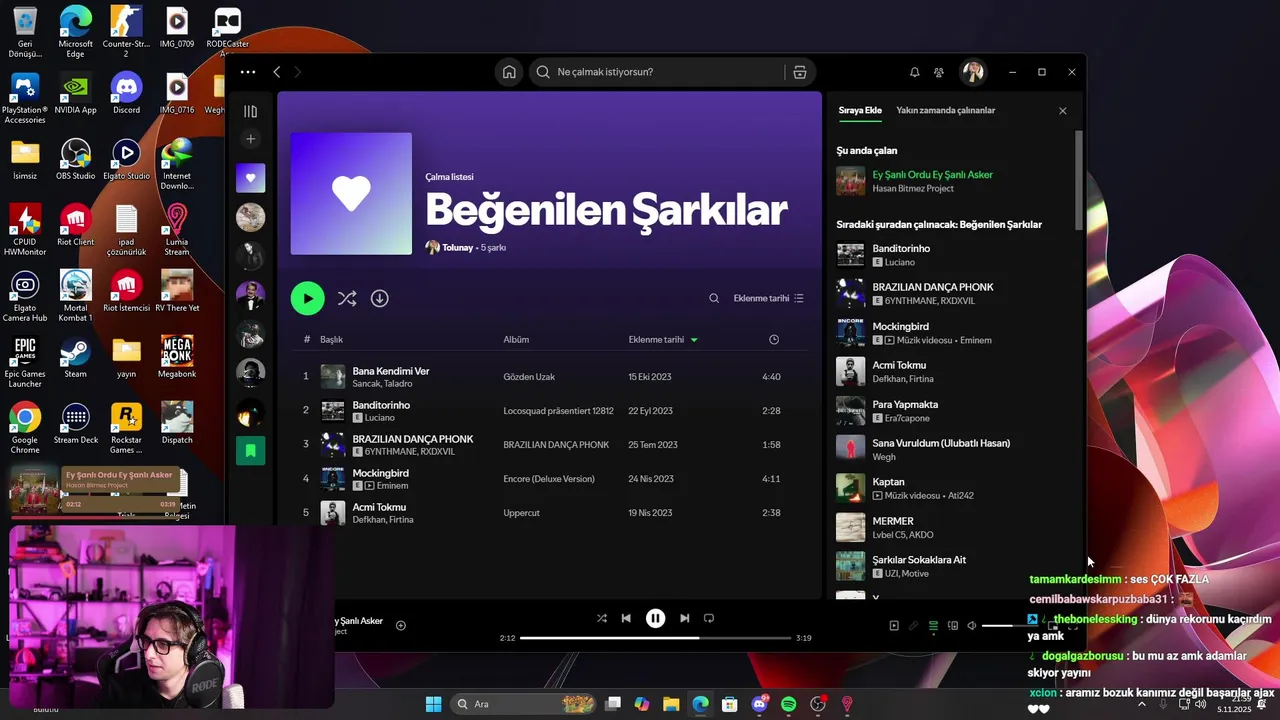This screenshot has width=1280, height=720.
Task: Toggle Now Playing view
Action: point(894,626)
